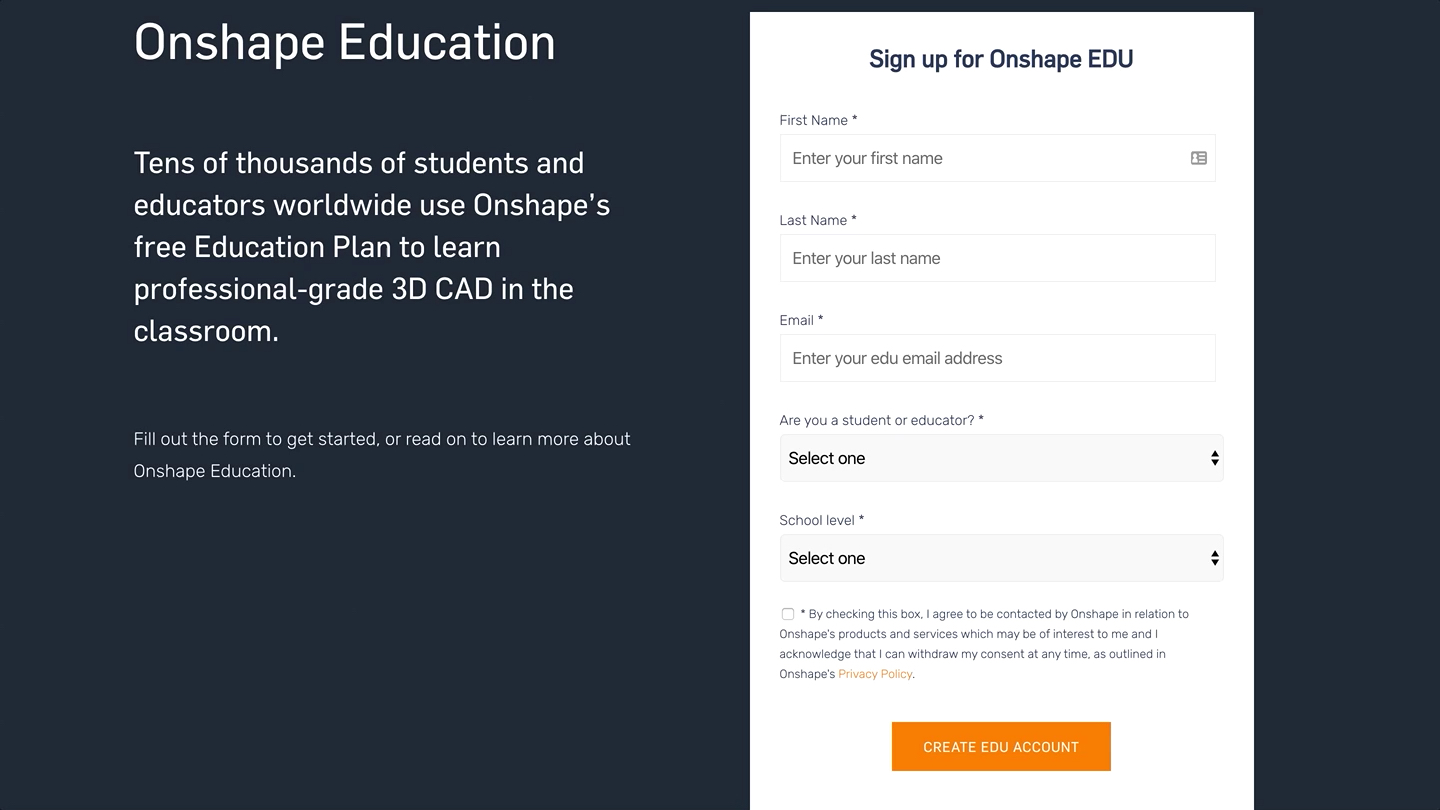Click the edu email address field
The image size is (1440, 810).
pyautogui.click(x=997, y=358)
